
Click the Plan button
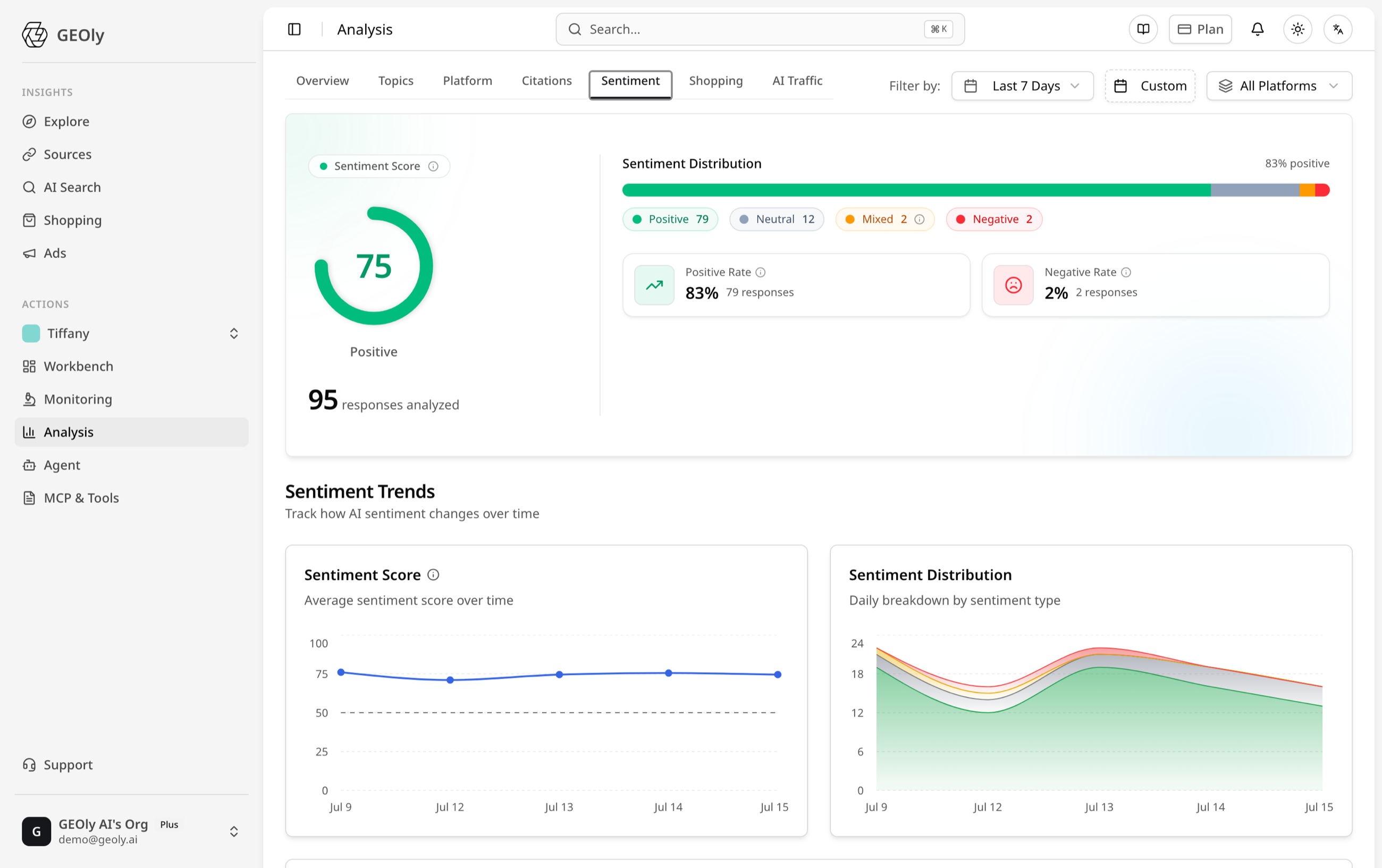[1200, 29]
